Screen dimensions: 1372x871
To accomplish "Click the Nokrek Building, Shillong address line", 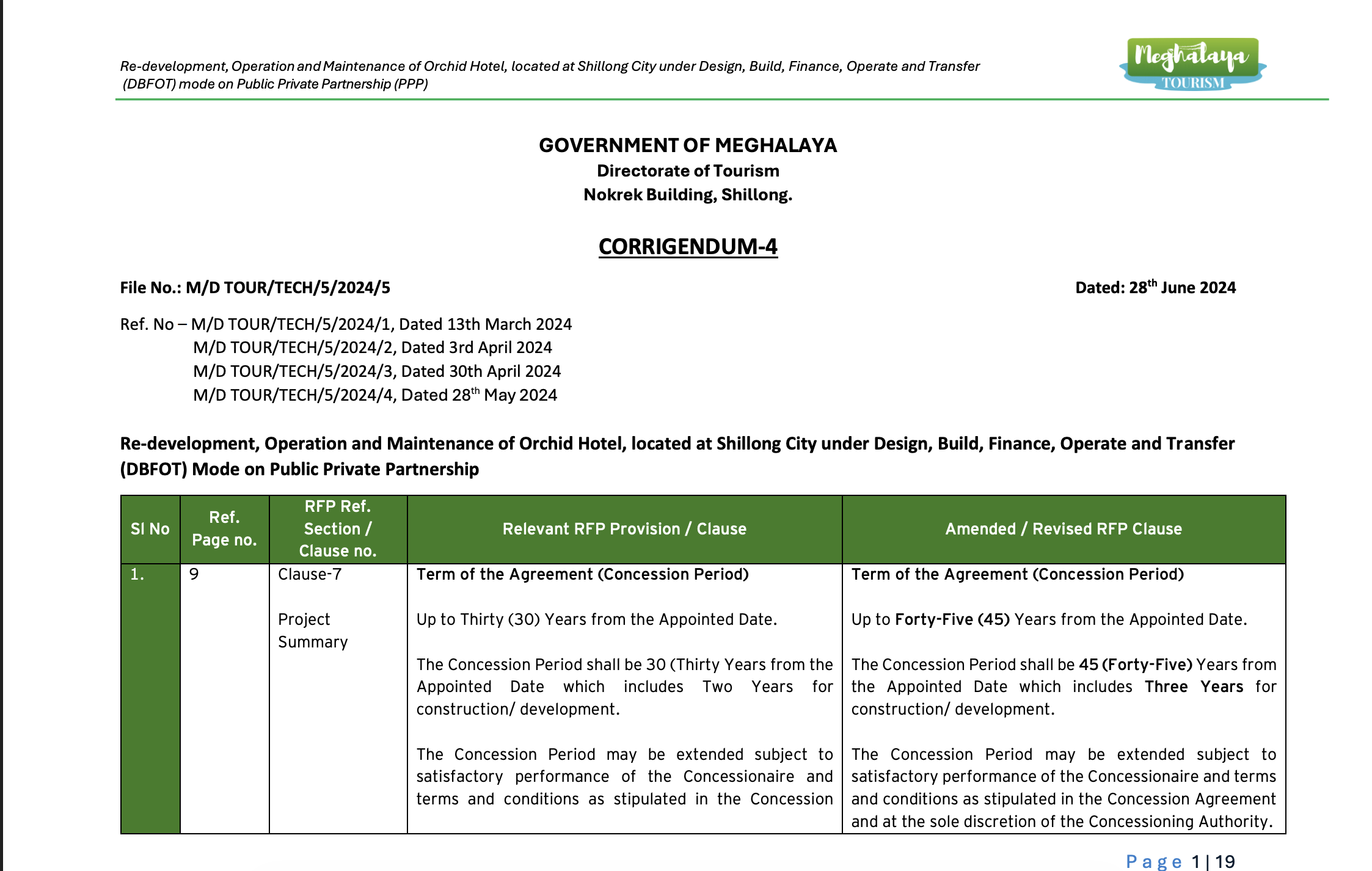I will tap(688, 195).
